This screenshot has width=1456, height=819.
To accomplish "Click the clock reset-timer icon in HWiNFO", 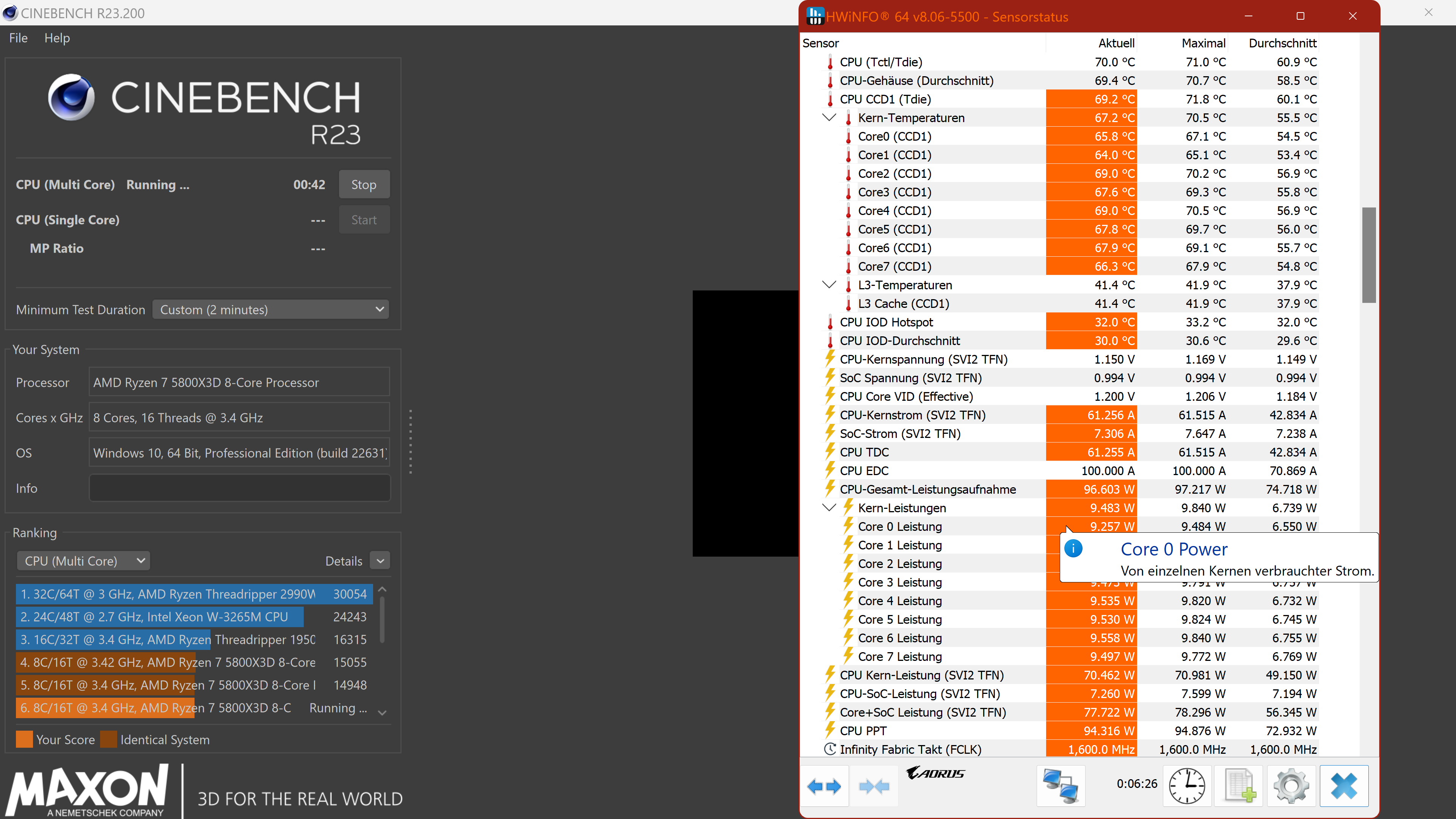I will point(1186,786).
